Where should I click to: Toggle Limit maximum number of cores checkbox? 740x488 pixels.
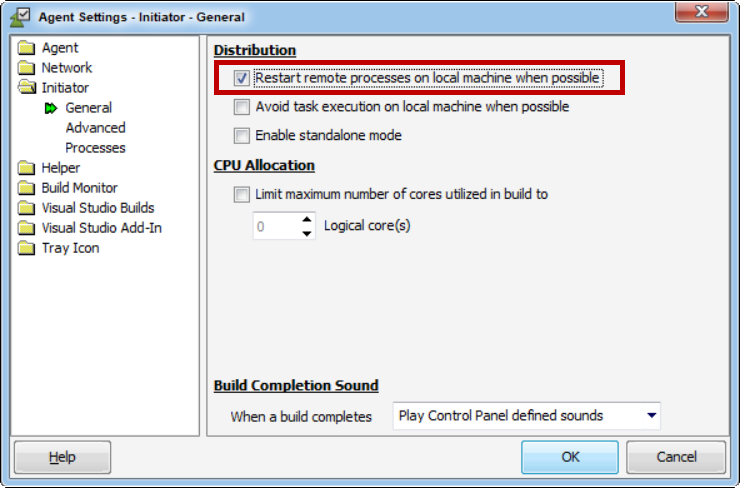241,194
